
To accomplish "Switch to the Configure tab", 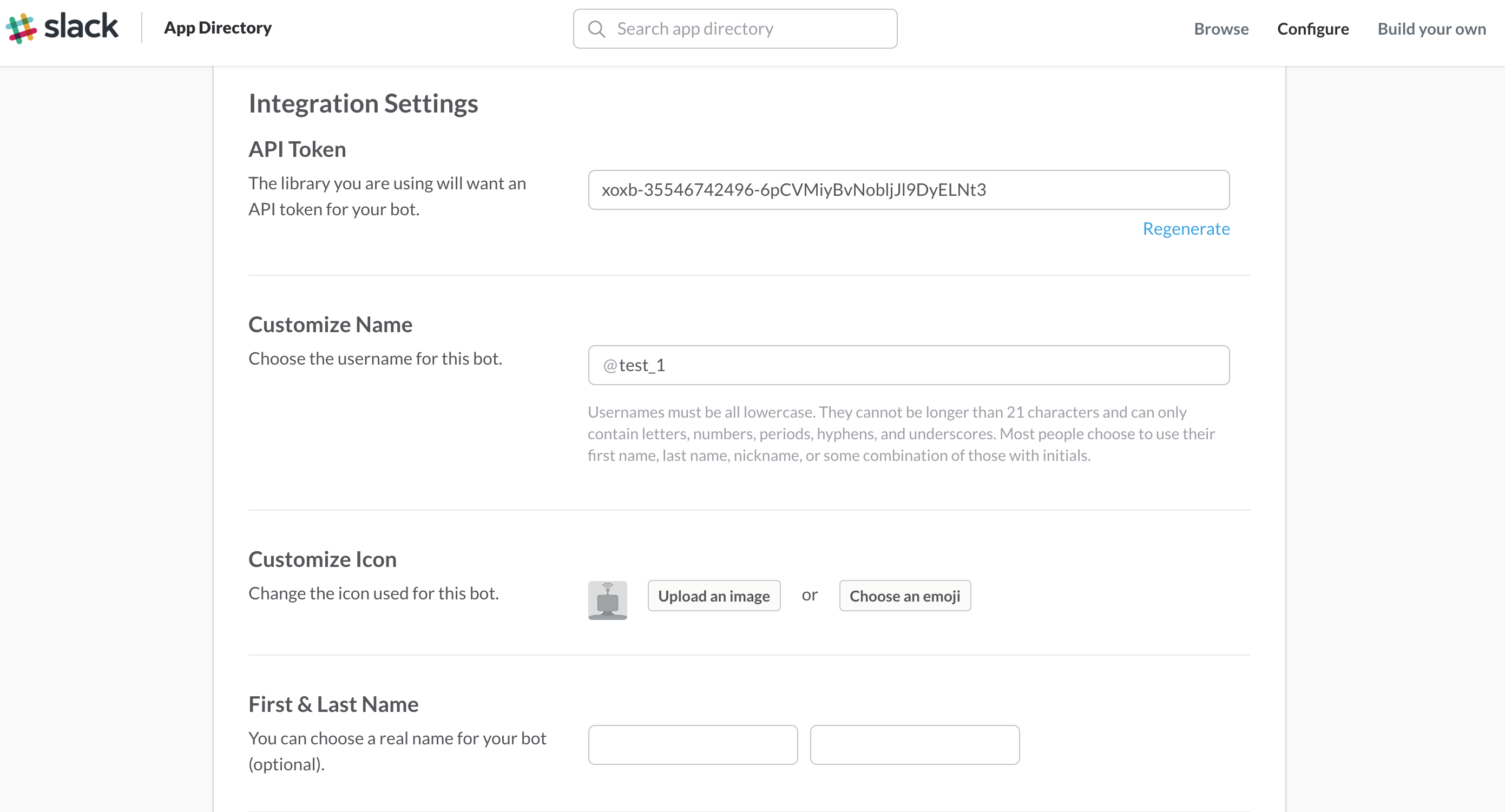I will tap(1312, 29).
